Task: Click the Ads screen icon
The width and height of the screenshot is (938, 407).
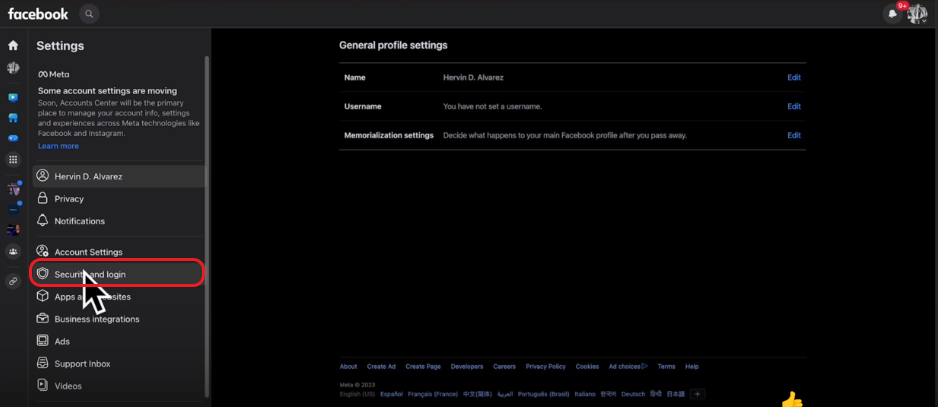Action: (x=42, y=341)
